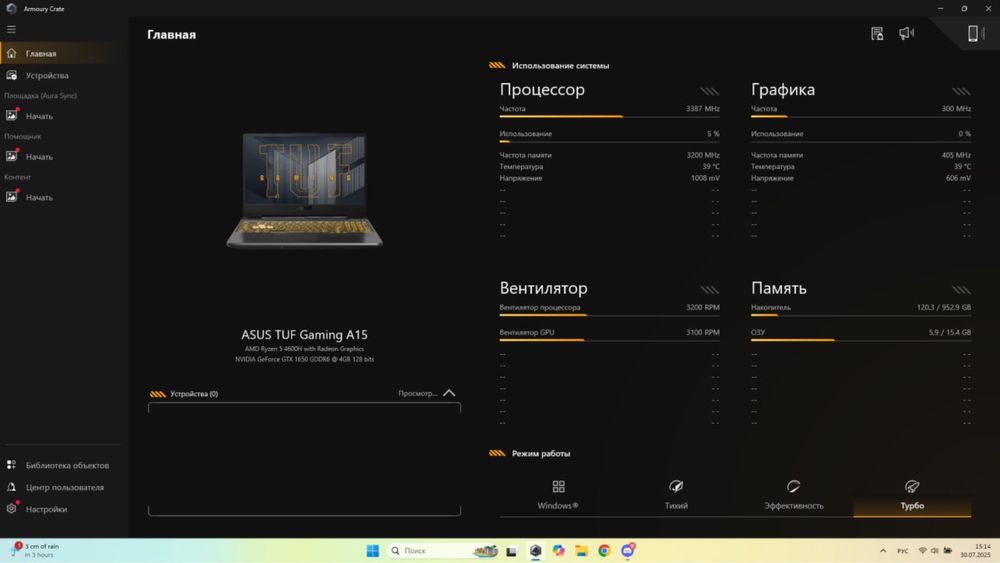Screen dimensions: 1000x563
Task: Open the Windows Start menu
Action: pos(372,550)
